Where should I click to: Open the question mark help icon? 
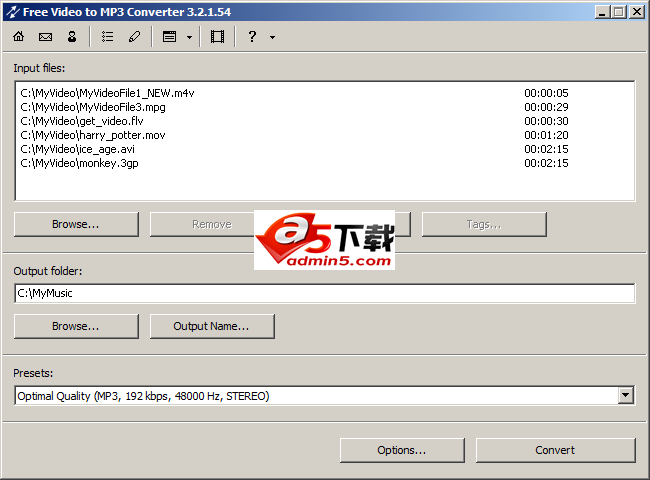click(252, 37)
